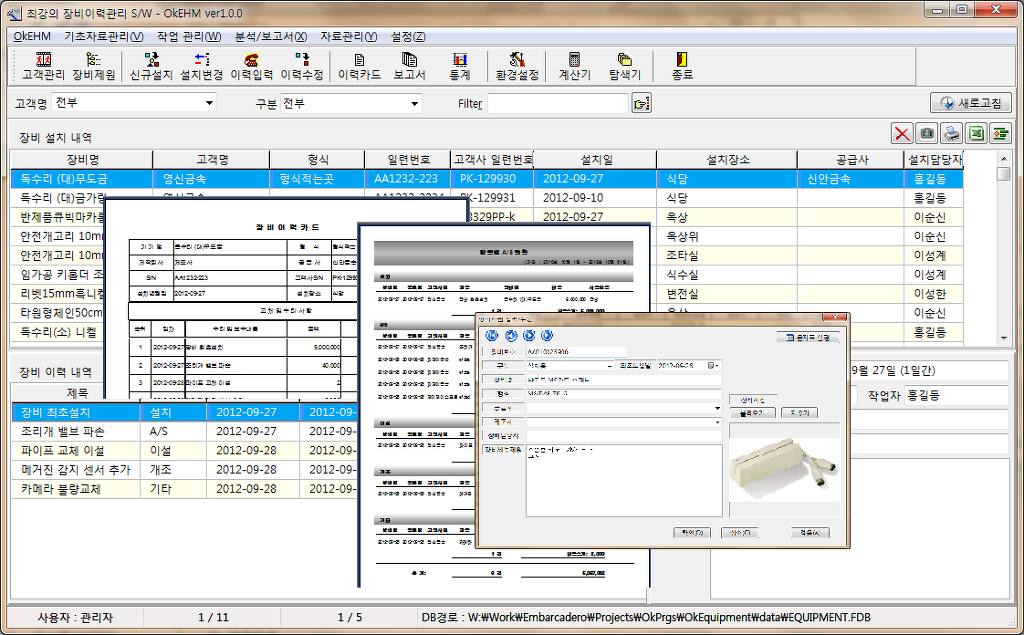Expand the 구분 category dropdown
The width and height of the screenshot is (1024, 635).
pyautogui.click(x=414, y=103)
